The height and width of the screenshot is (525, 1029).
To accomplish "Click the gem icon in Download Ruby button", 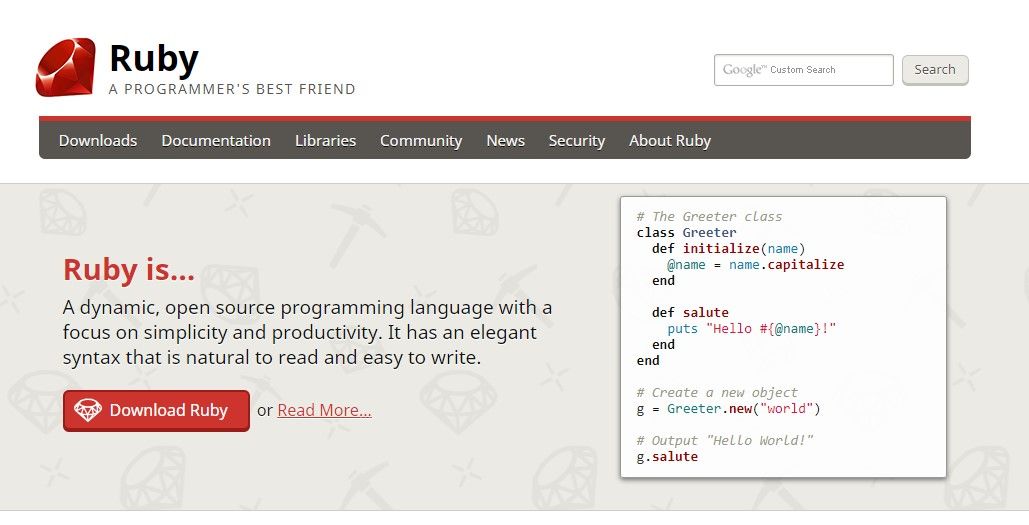I will (88, 410).
